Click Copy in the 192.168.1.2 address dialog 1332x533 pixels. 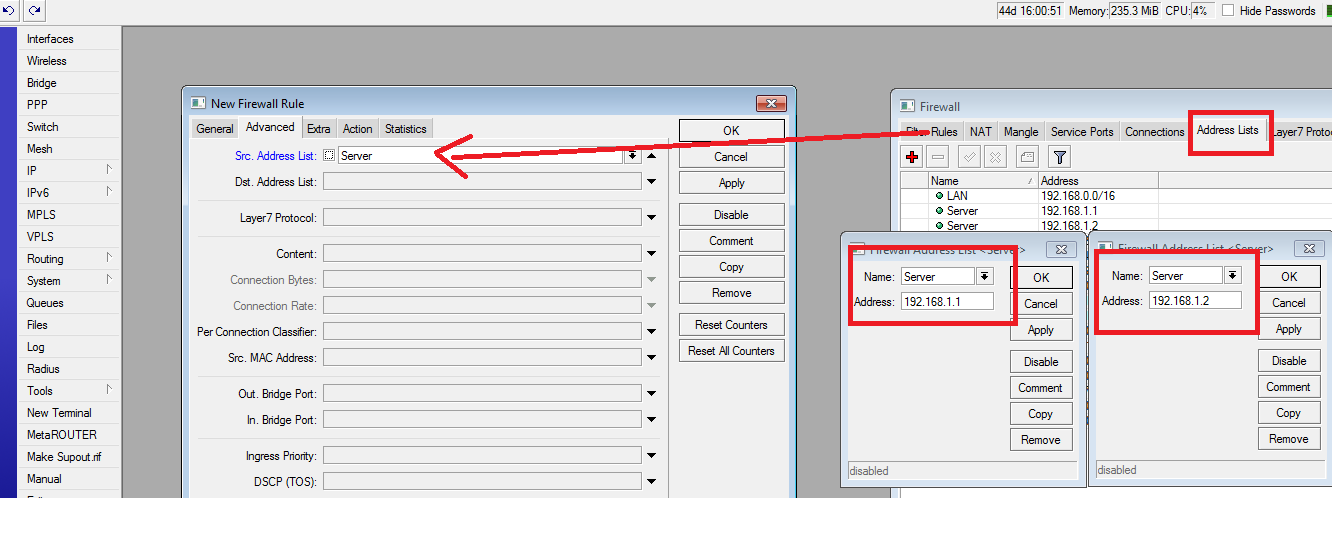[x=1289, y=413]
